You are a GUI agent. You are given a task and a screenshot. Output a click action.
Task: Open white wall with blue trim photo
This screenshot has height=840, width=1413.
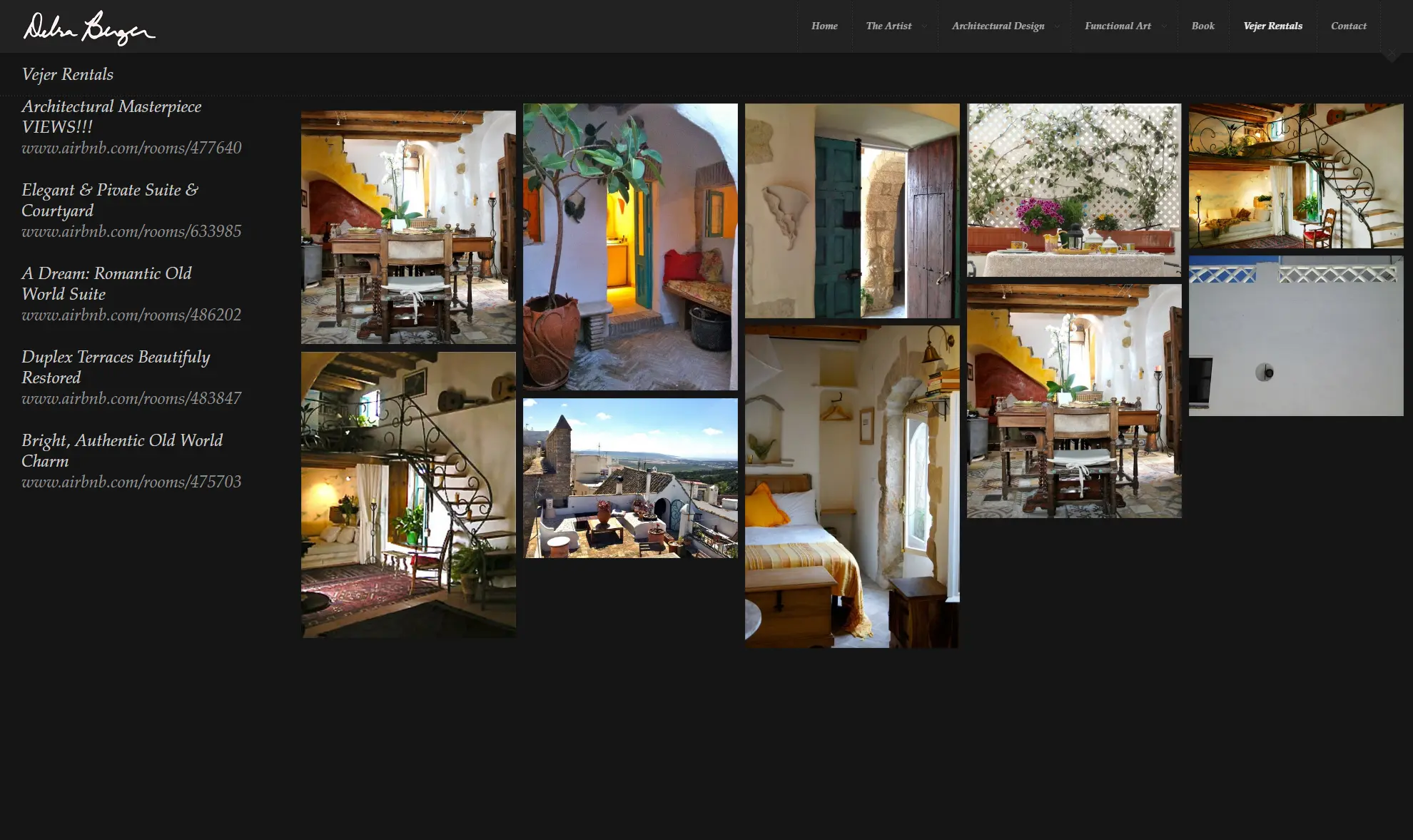pyautogui.click(x=1296, y=335)
